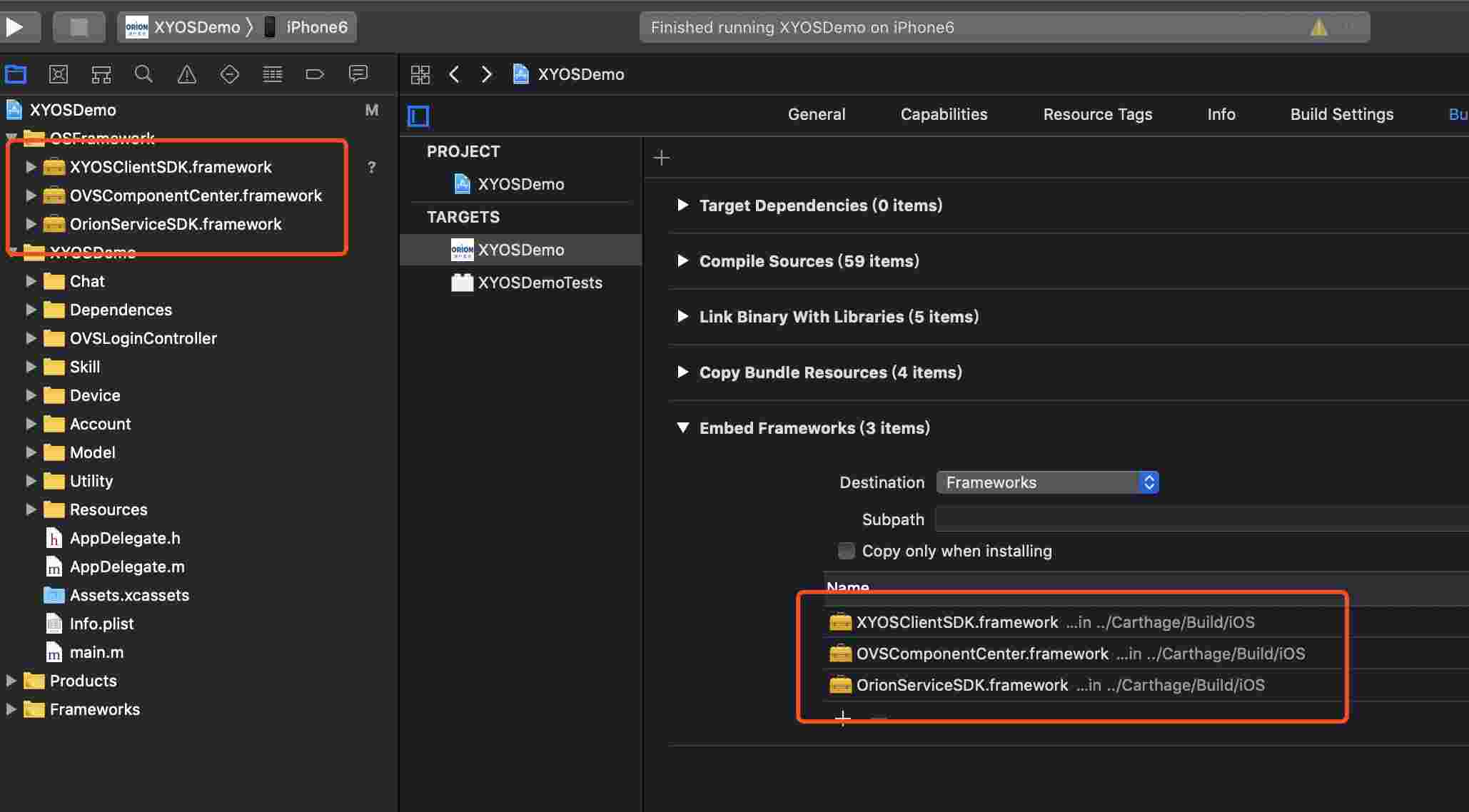Open the Find navigator

click(x=143, y=73)
